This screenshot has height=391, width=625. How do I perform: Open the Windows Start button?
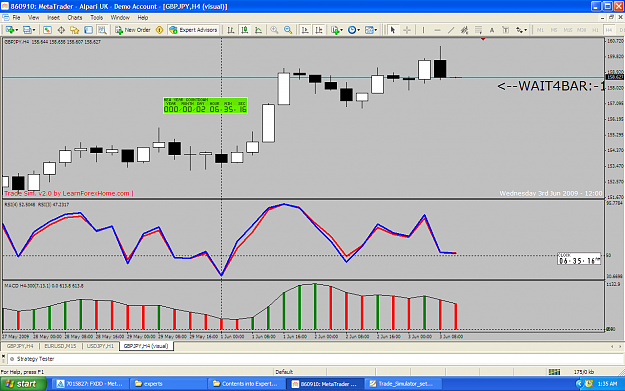pos(23,384)
